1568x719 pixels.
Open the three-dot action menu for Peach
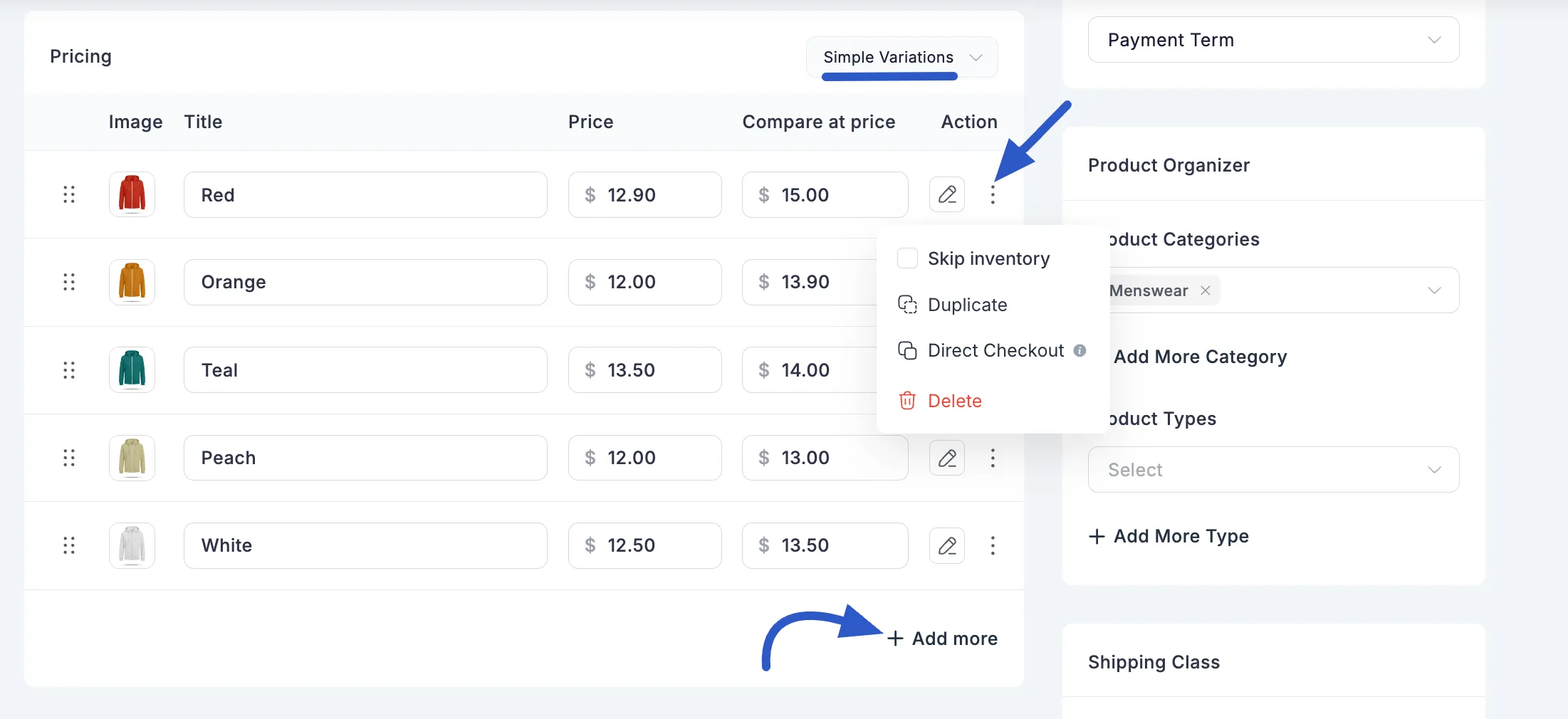tap(993, 458)
